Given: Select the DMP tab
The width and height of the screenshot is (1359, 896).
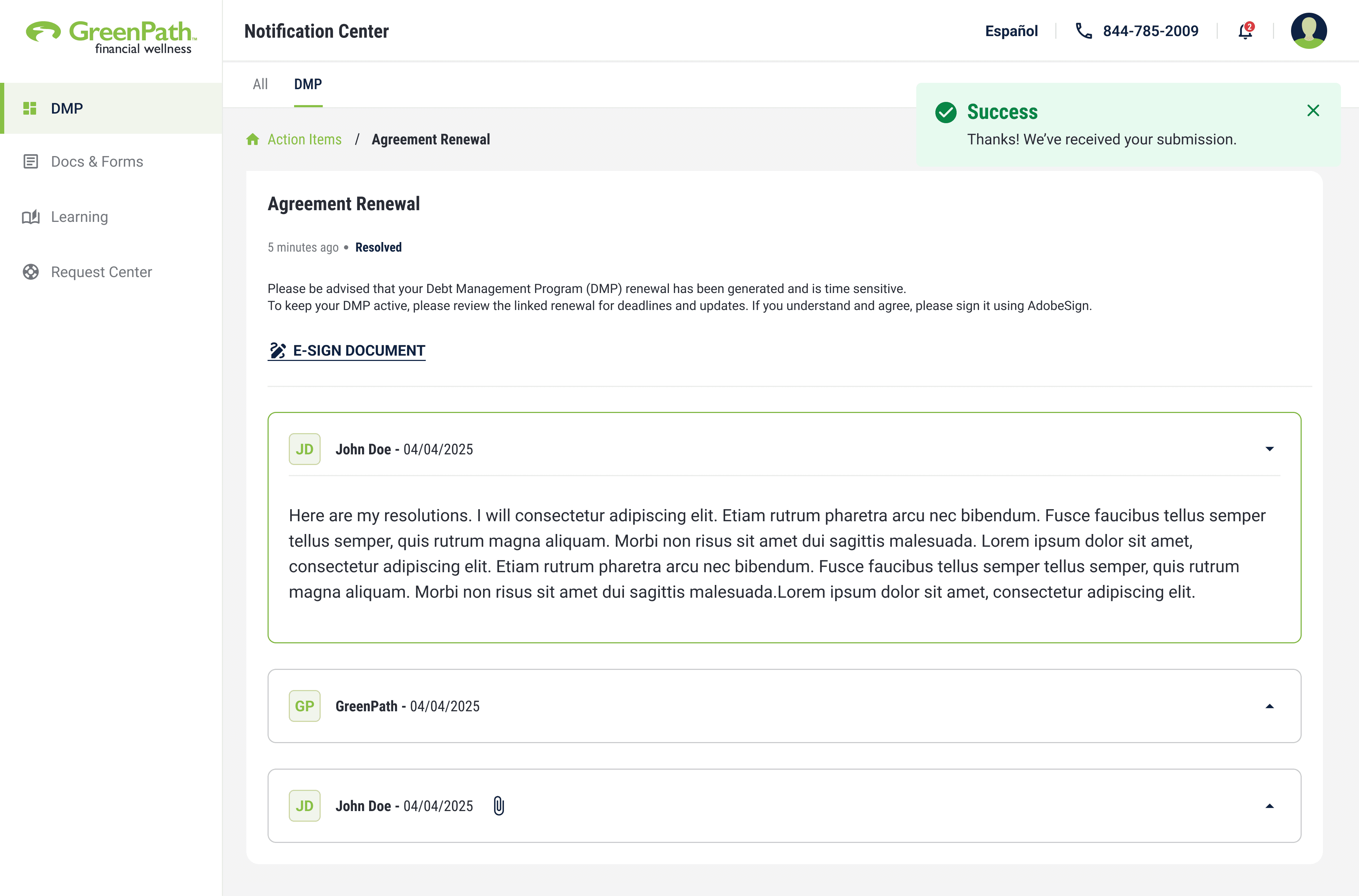Looking at the screenshot, I should coord(308,85).
